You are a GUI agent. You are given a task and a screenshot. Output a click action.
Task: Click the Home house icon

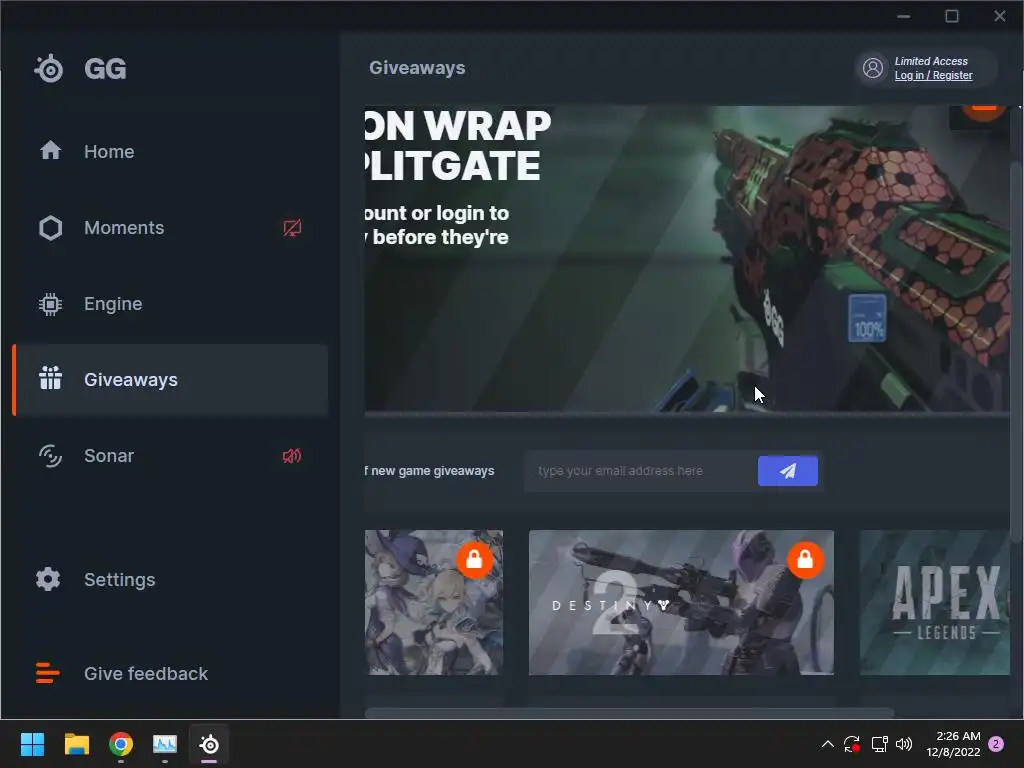(50, 151)
